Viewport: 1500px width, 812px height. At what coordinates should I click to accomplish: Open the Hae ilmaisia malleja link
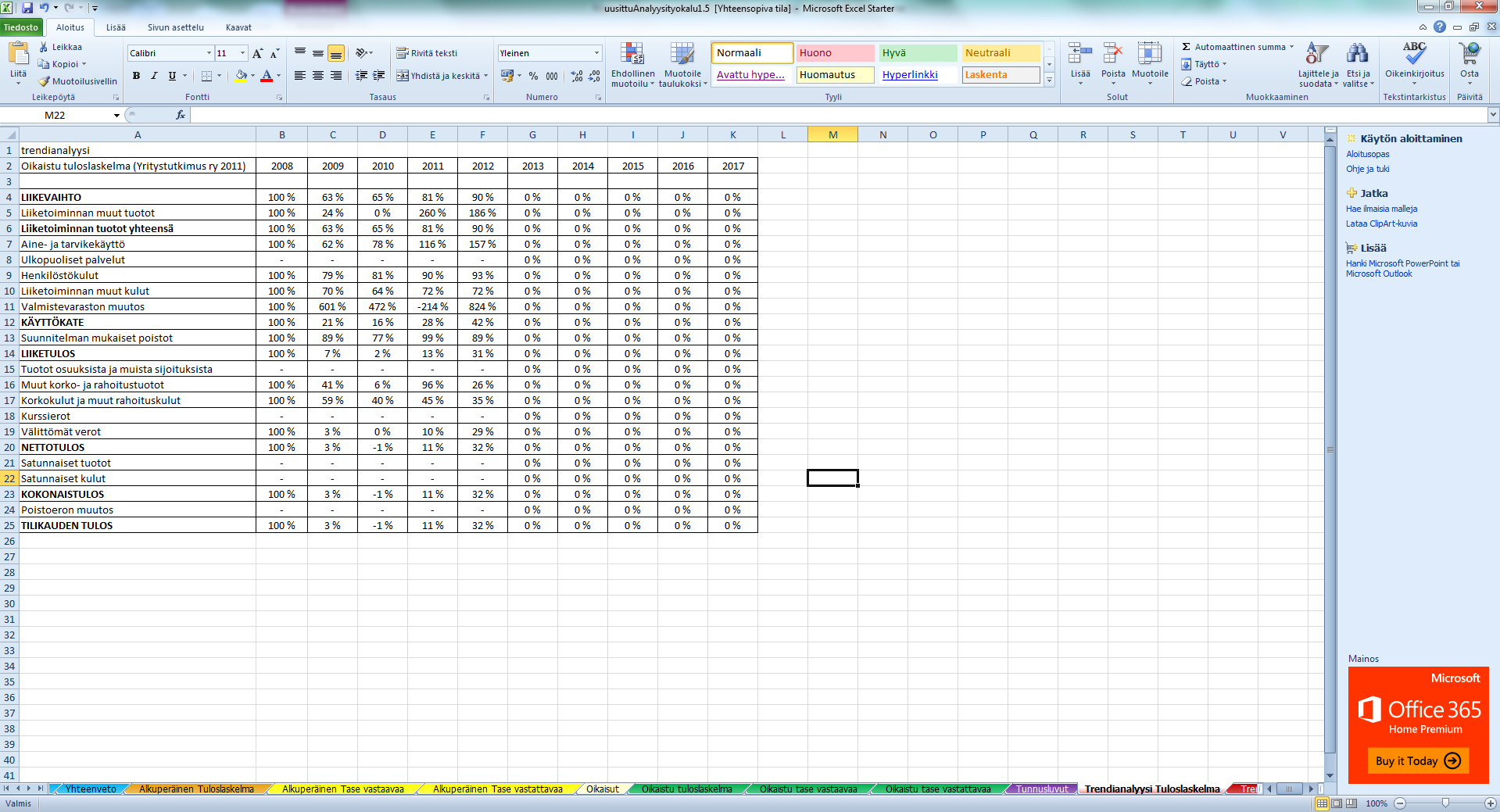point(1381,209)
